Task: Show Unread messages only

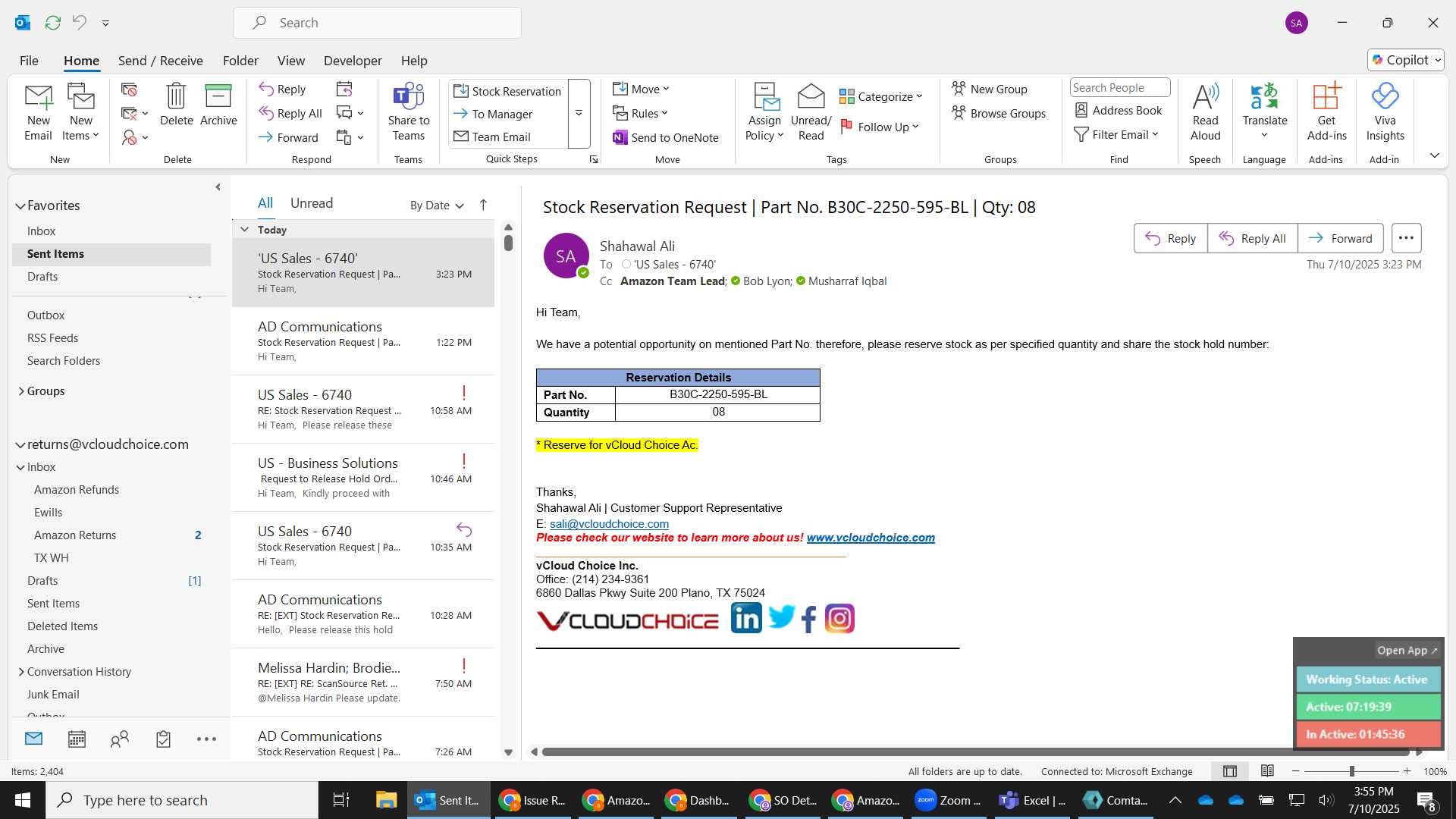Action: [x=312, y=203]
